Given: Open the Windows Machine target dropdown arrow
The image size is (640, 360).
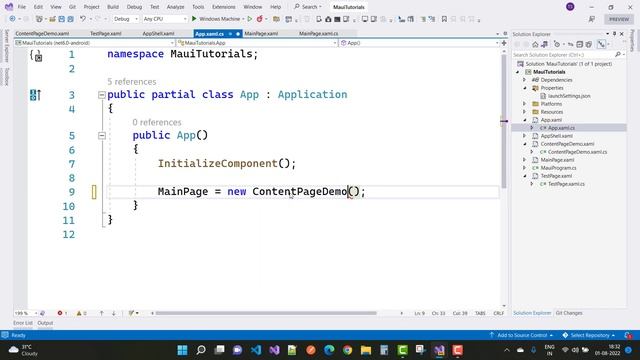Looking at the screenshot, I should [x=243, y=19].
